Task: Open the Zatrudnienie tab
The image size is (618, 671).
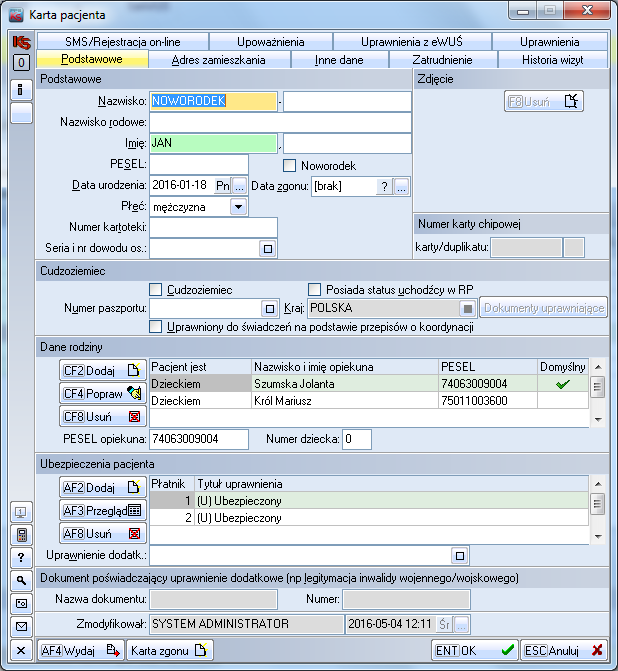Action: pyautogui.click(x=443, y=60)
